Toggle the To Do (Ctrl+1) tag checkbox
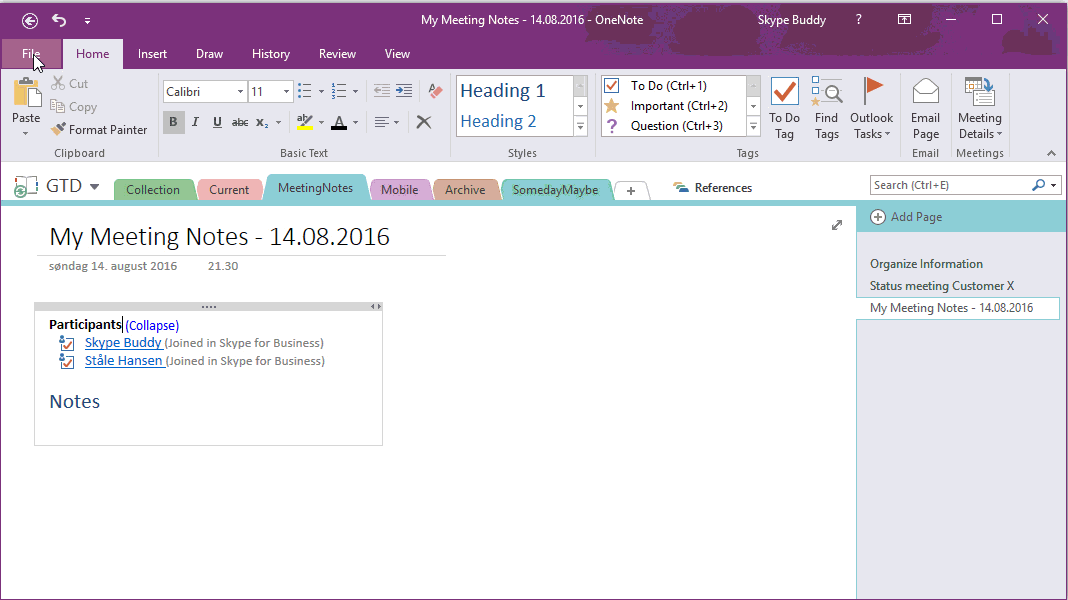 [612, 86]
